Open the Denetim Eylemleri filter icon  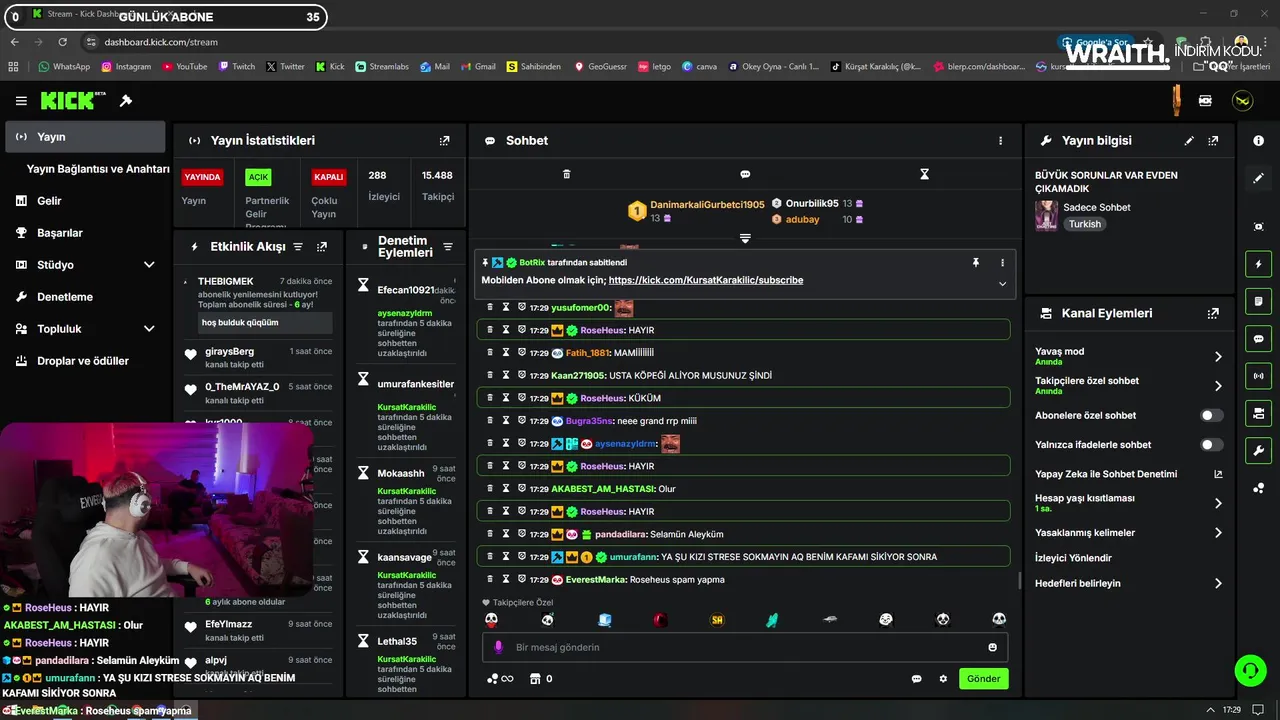(x=448, y=247)
